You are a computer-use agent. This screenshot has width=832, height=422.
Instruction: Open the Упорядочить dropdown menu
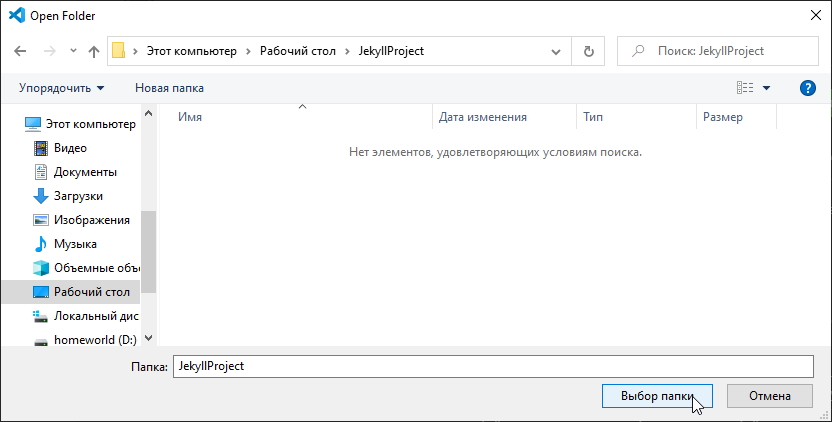(61, 88)
